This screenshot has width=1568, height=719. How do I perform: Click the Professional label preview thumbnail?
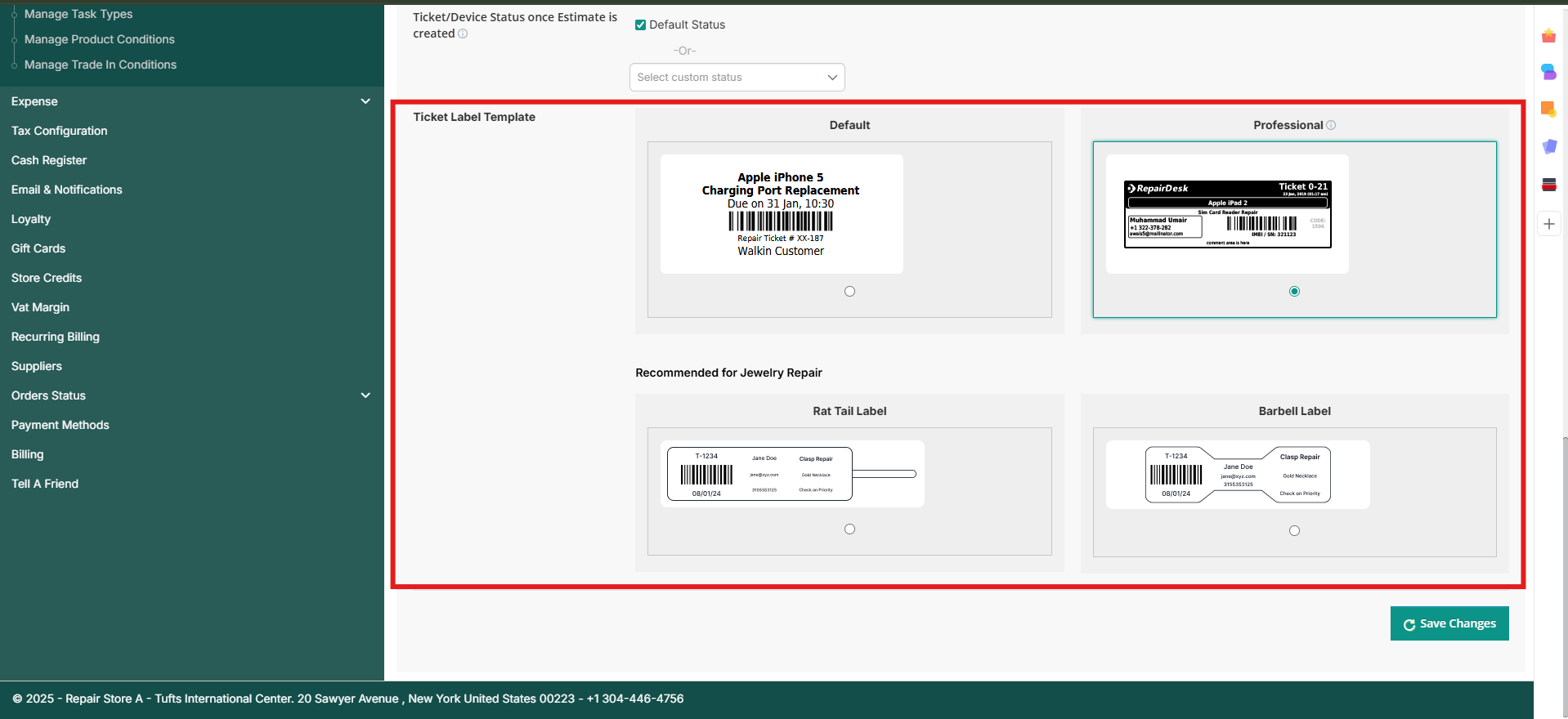tap(1227, 214)
